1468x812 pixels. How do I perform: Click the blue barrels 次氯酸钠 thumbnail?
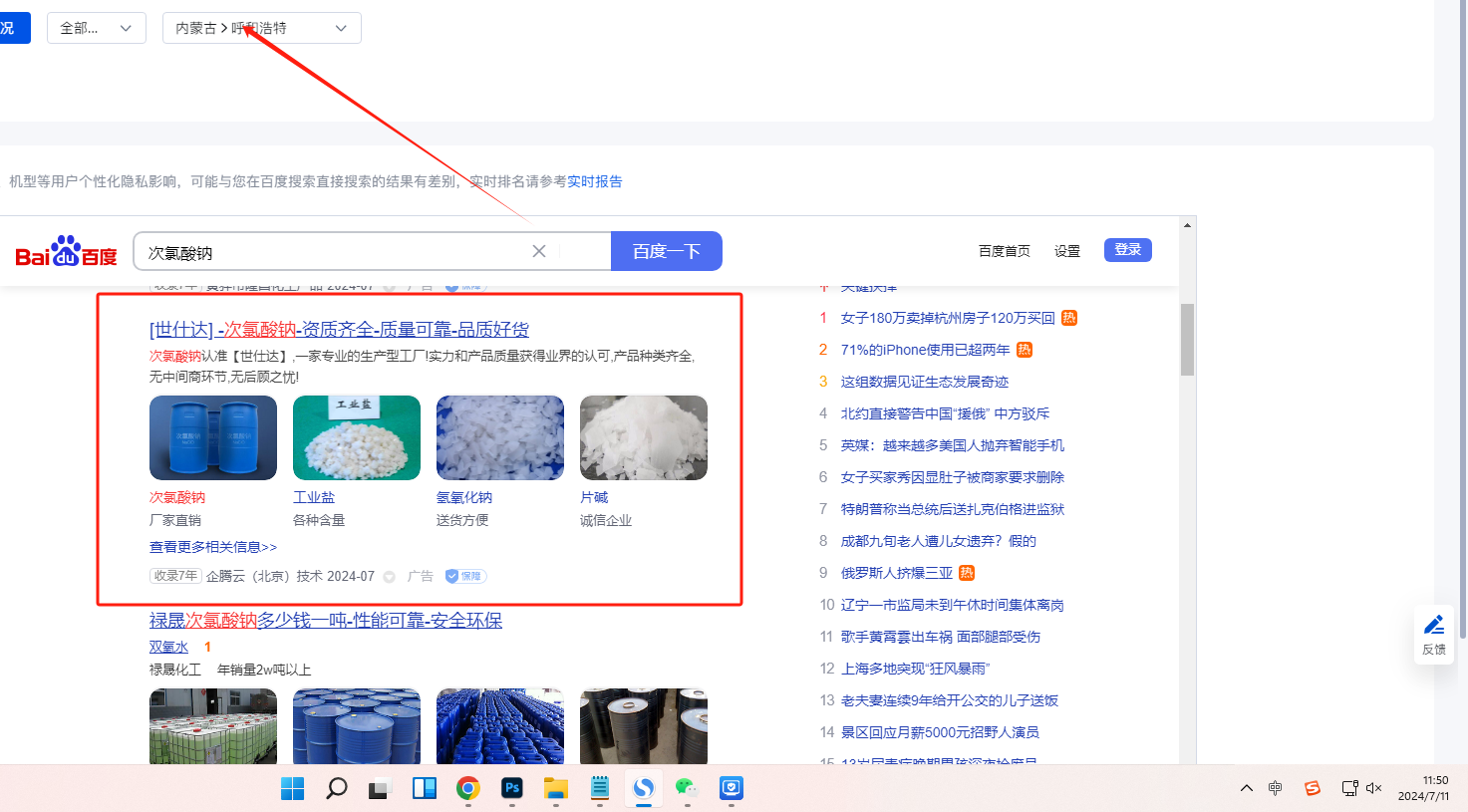213,437
